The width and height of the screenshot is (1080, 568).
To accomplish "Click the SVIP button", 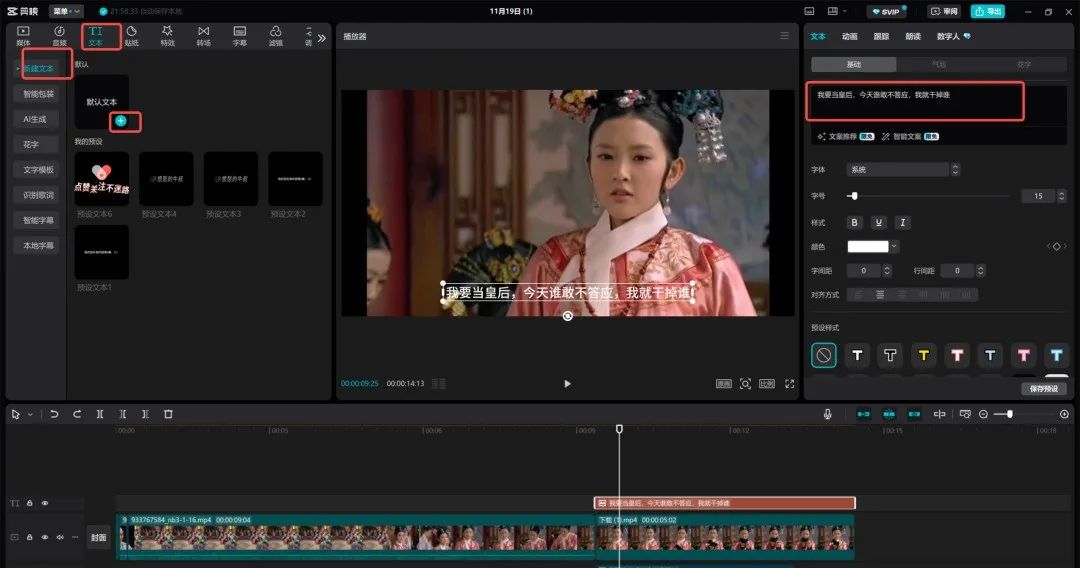I will point(886,11).
